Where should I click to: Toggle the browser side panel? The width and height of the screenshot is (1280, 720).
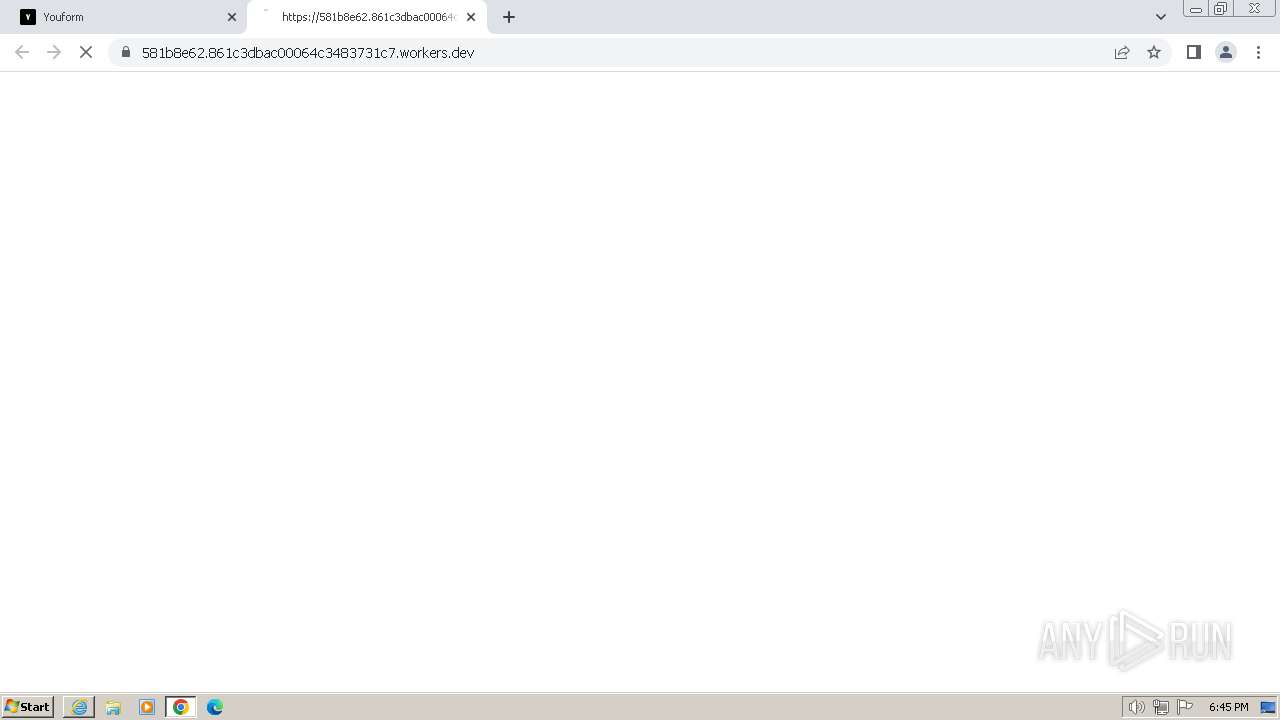[1194, 52]
